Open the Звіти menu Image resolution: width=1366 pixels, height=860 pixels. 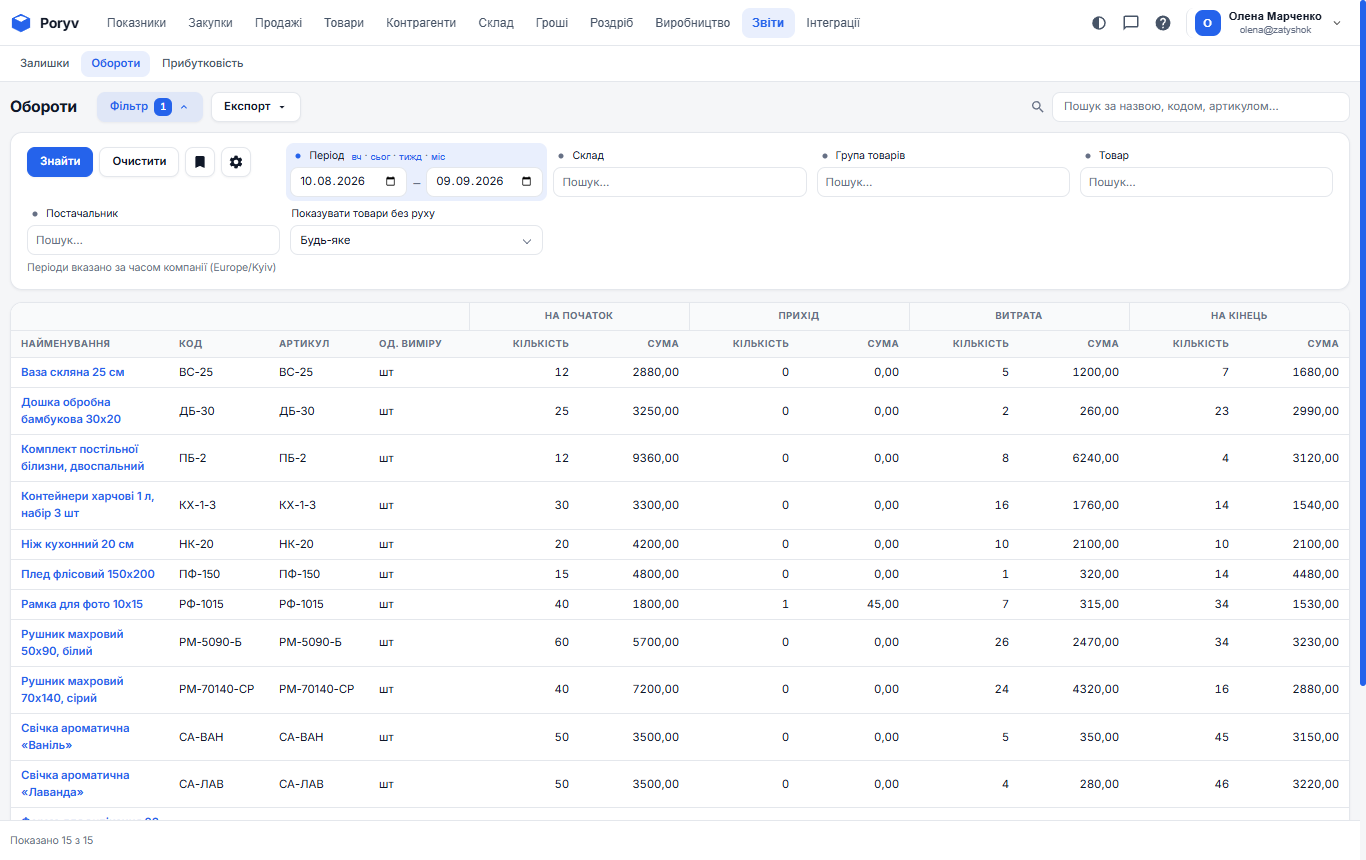[768, 23]
